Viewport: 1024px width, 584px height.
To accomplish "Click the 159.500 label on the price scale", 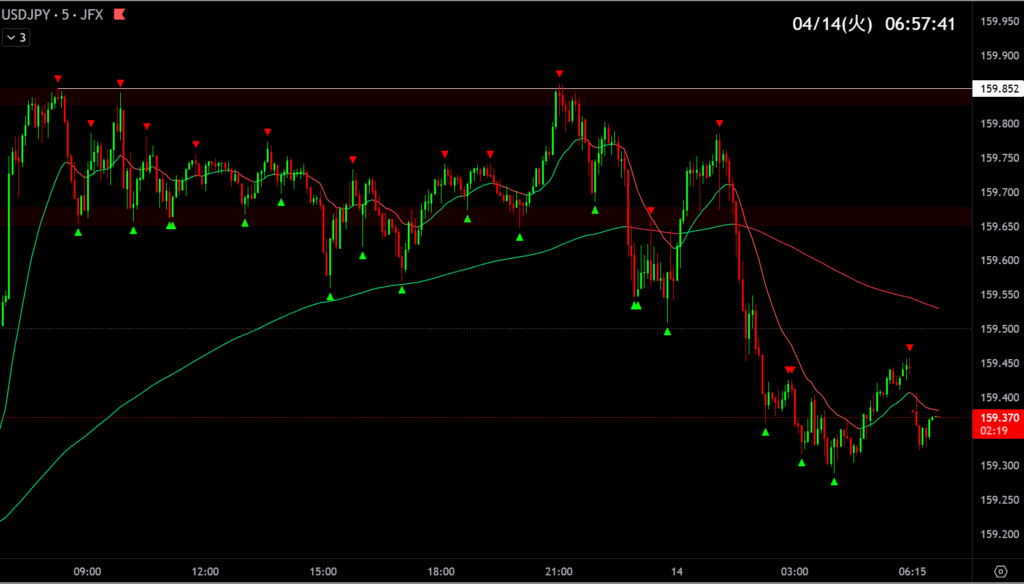I will click(x=999, y=329).
